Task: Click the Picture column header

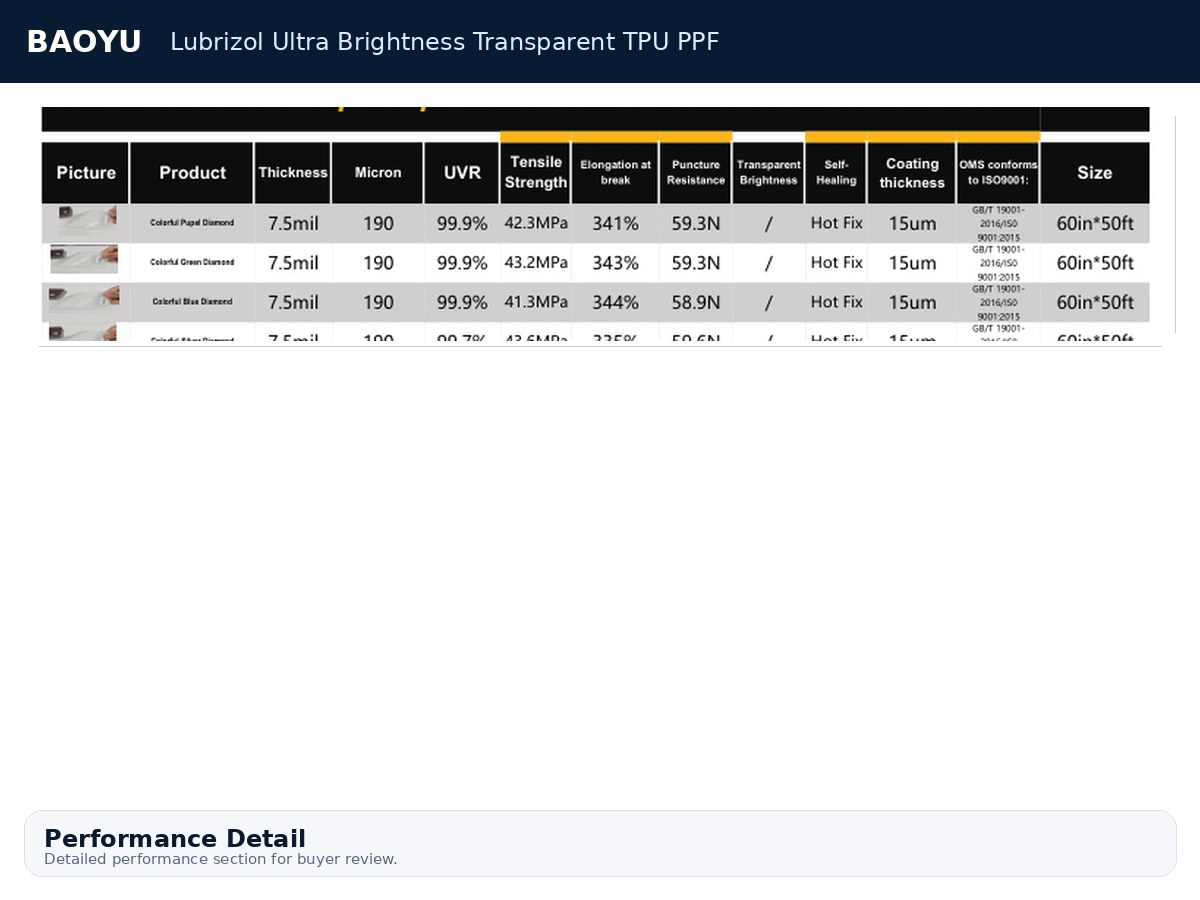Action: [x=86, y=173]
